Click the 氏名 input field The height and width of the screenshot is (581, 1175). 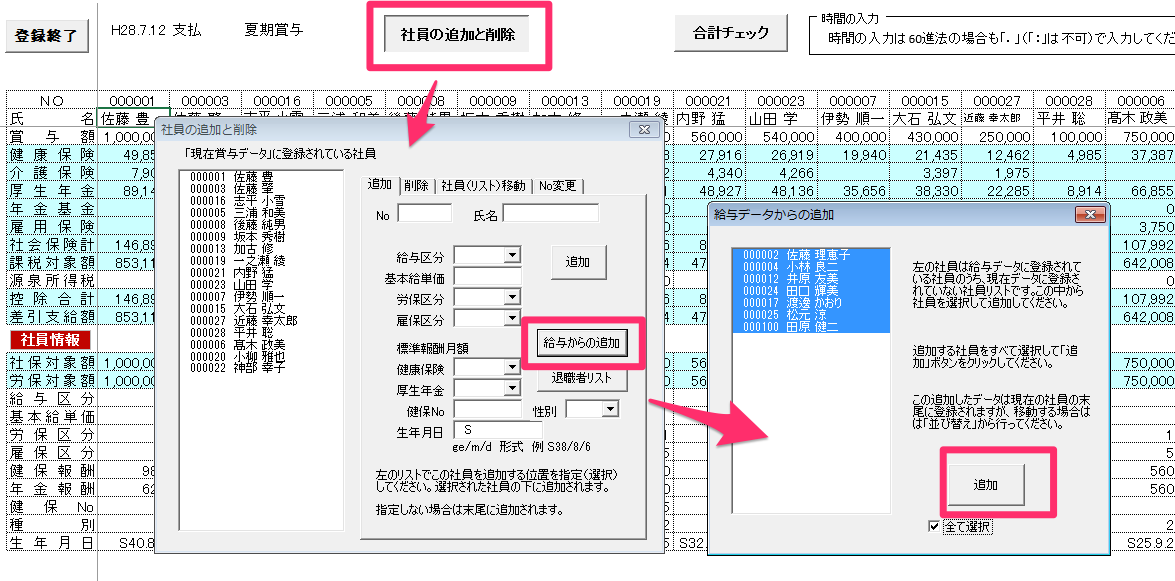click(x=551, y=214)
